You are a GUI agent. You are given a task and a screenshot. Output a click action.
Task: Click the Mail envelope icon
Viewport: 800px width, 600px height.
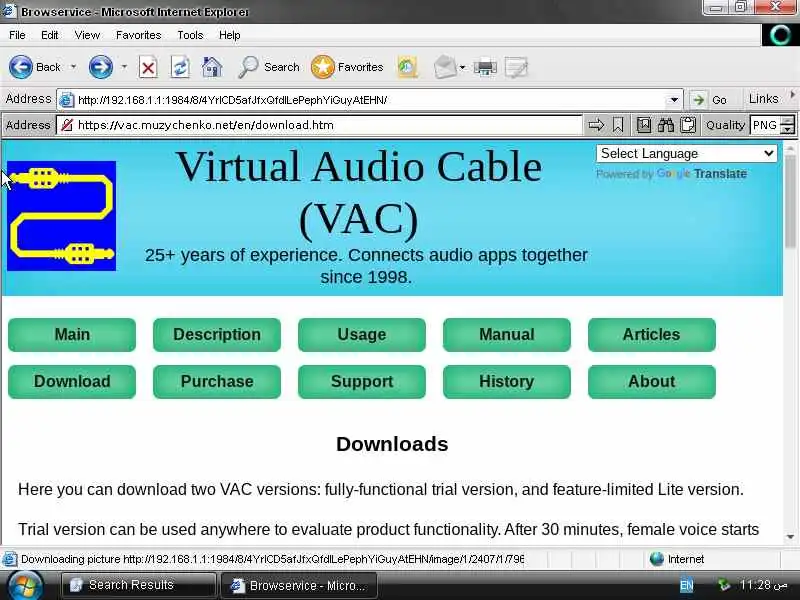445,67
